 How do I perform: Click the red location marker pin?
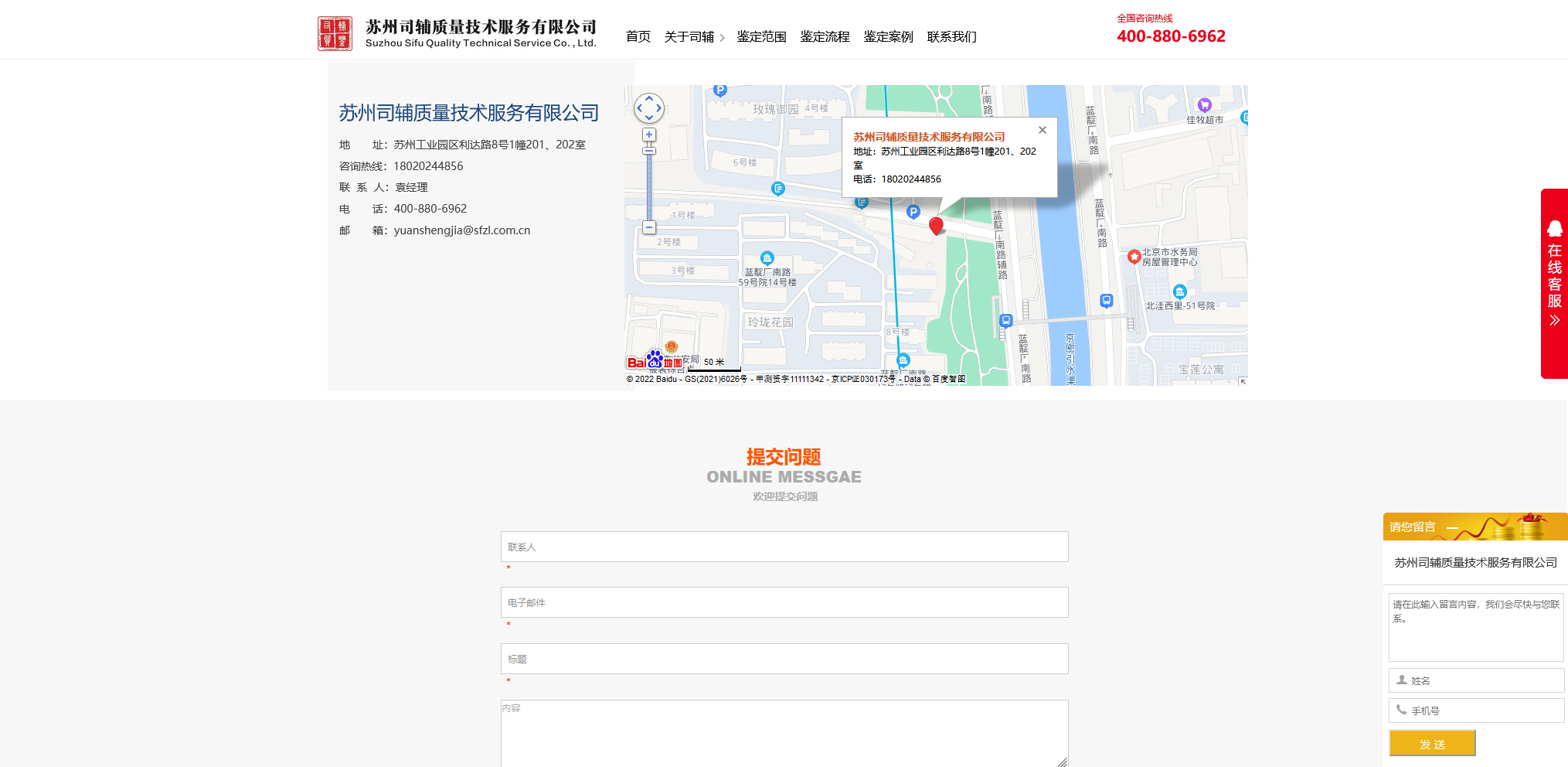(x=936, y=225)
